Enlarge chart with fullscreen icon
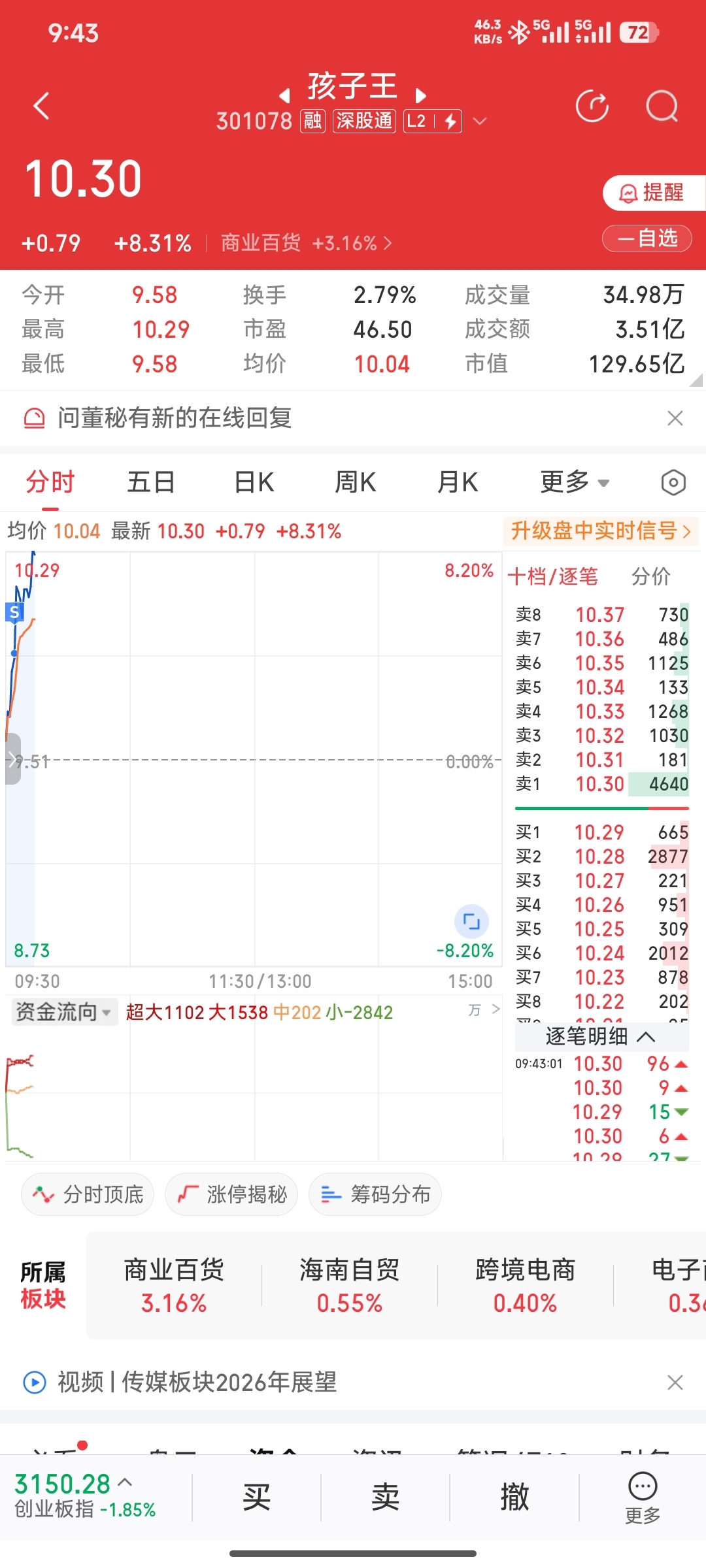Viewport: 706px width, 1568px height. coord(471,921)
